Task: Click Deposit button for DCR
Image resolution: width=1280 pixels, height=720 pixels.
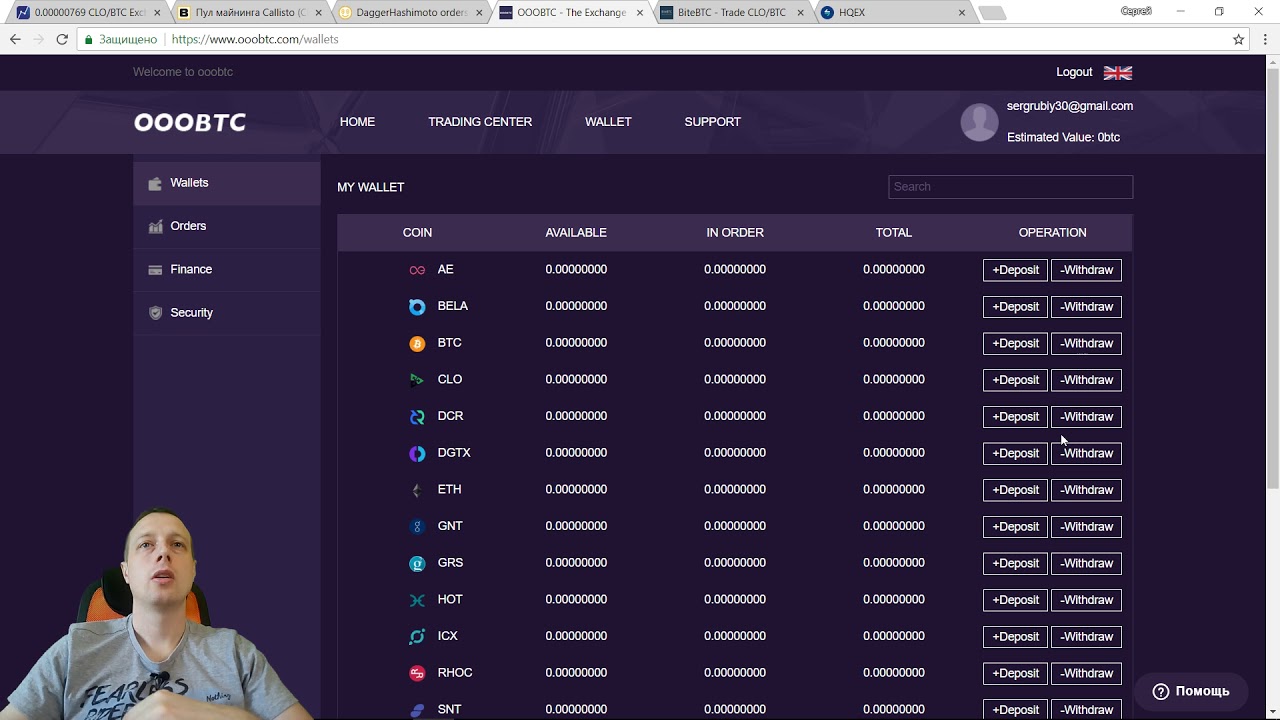Action: (1015, 417)
